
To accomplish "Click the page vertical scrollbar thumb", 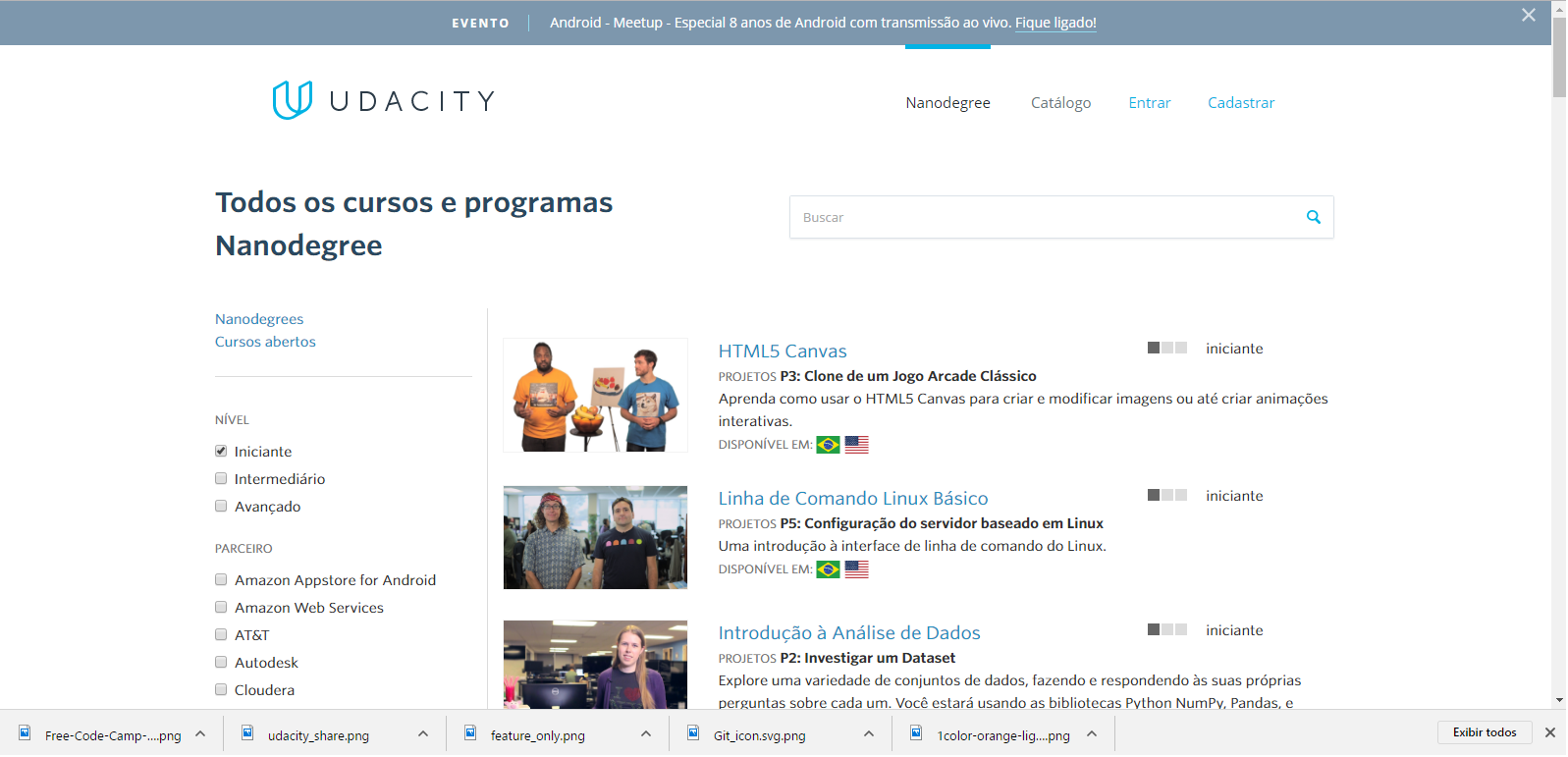I will click(1559, 57).
